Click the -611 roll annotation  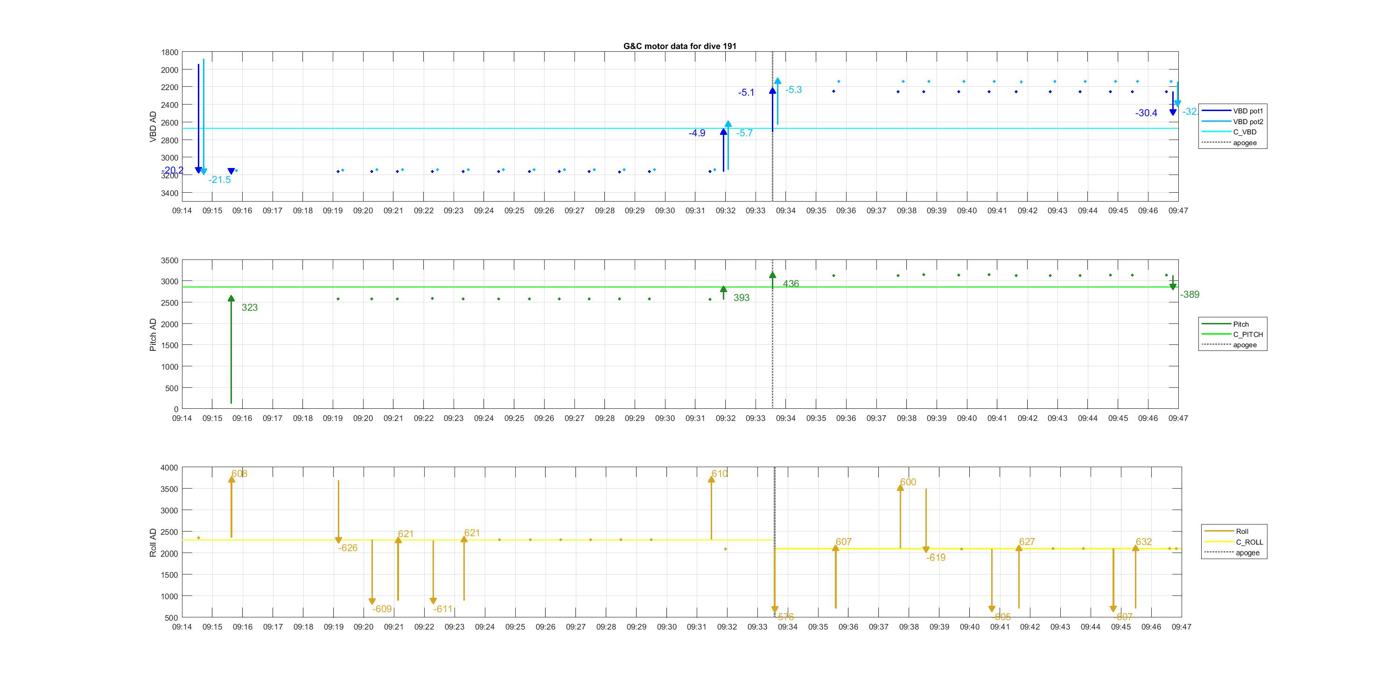click(x=443, y=609)
